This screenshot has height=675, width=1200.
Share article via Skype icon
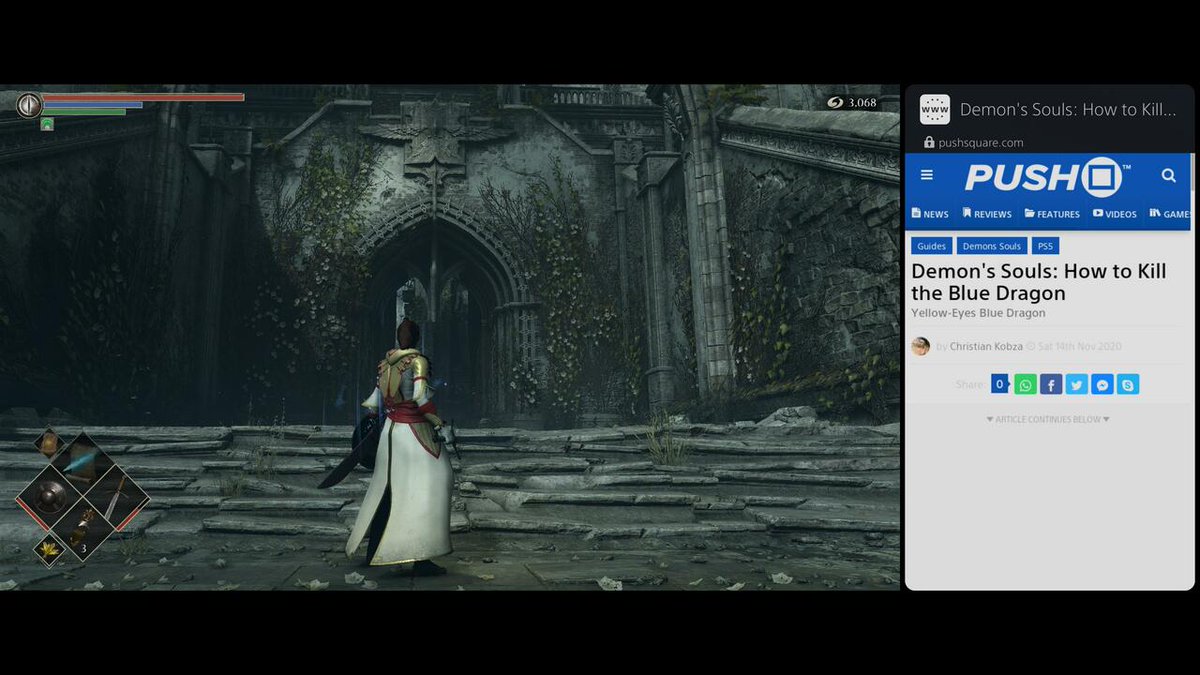[1129, 385]
